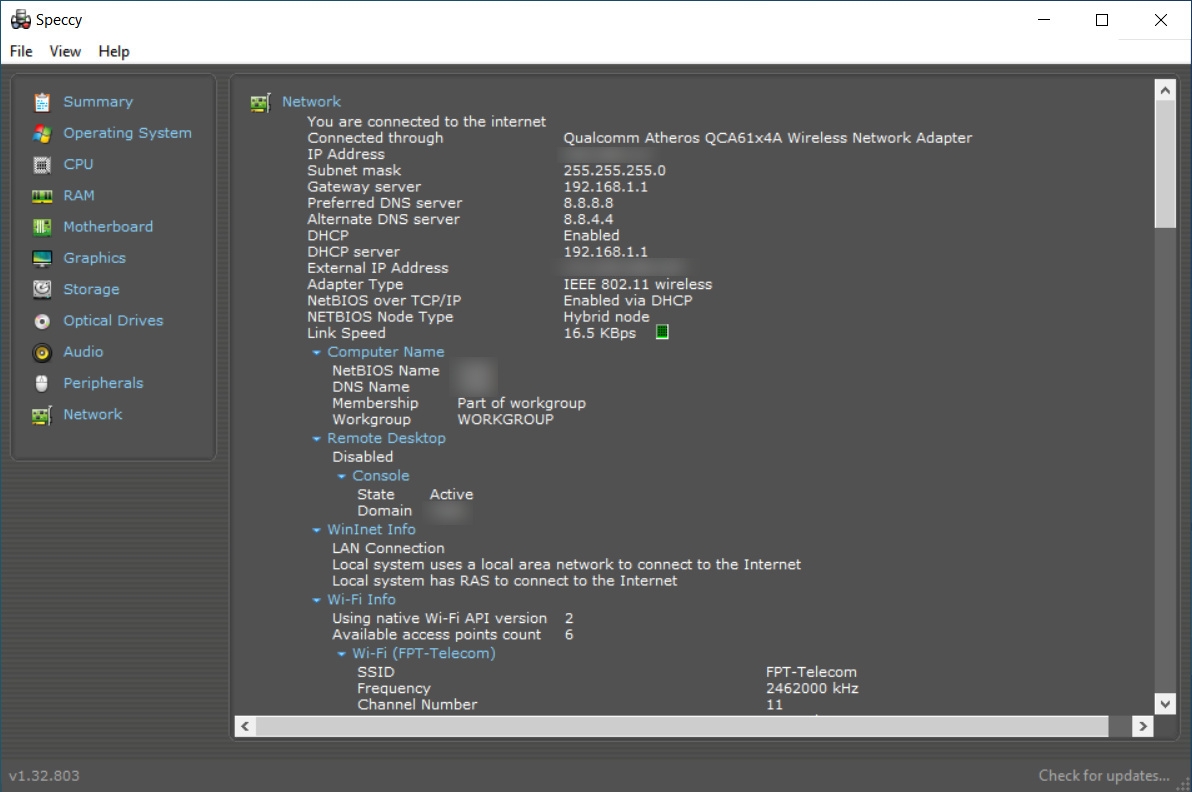Screen dimensions: 1192x792
Task: Click the Frequency value 2462000 kHz
Action: 812,689
